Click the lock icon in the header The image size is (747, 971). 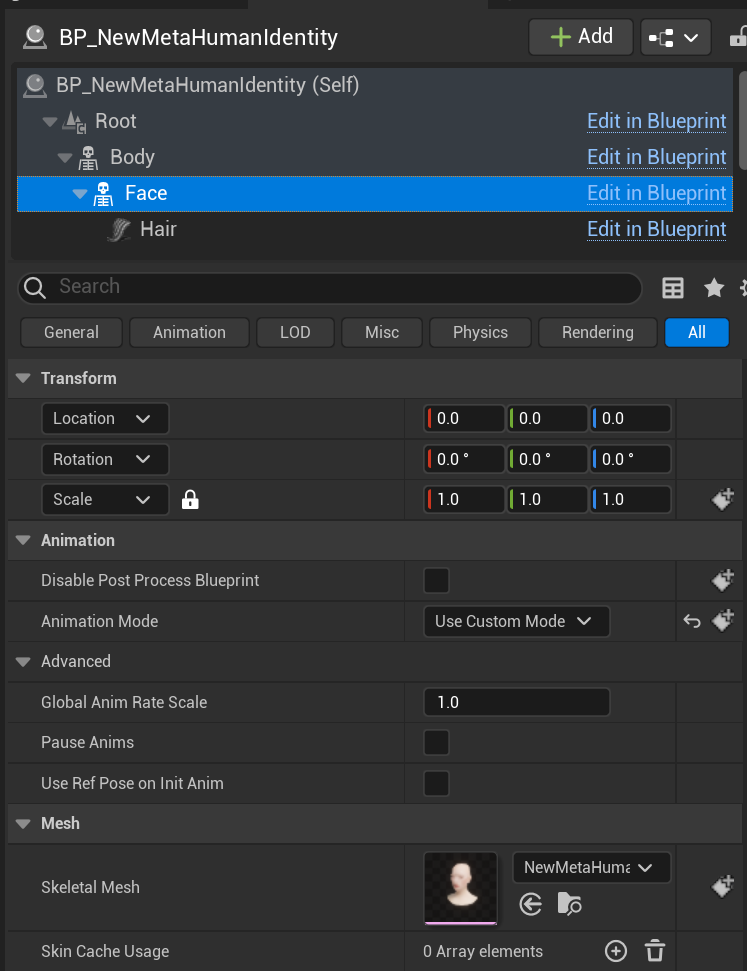[738, 37]
